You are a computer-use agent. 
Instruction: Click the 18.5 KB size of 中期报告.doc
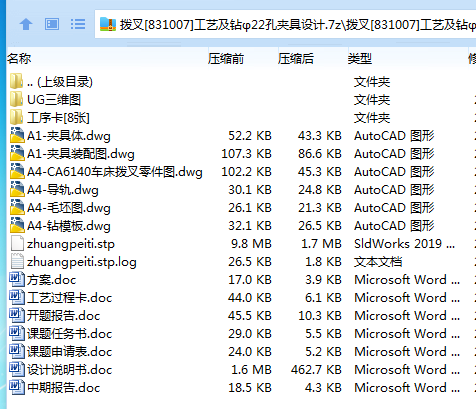point(250,388)
